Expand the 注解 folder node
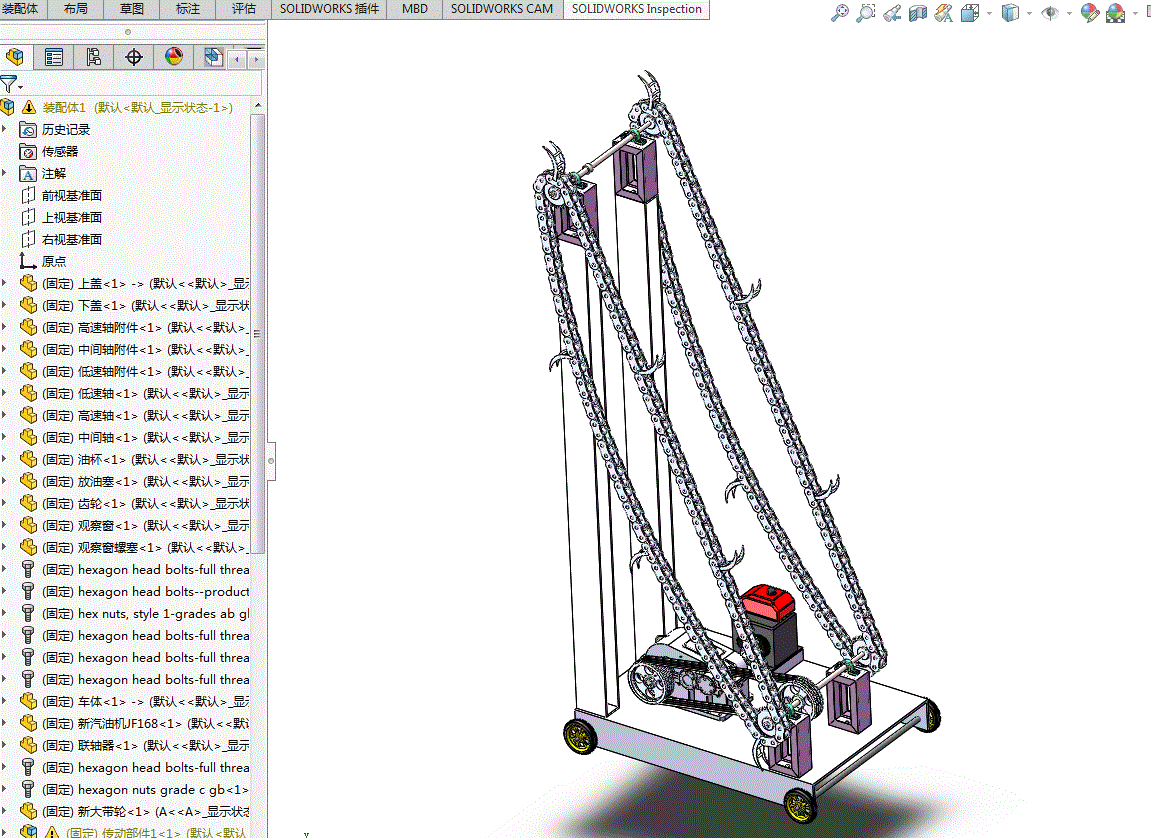This screenshot has width=1151, height=838. [x=4, y=173]
